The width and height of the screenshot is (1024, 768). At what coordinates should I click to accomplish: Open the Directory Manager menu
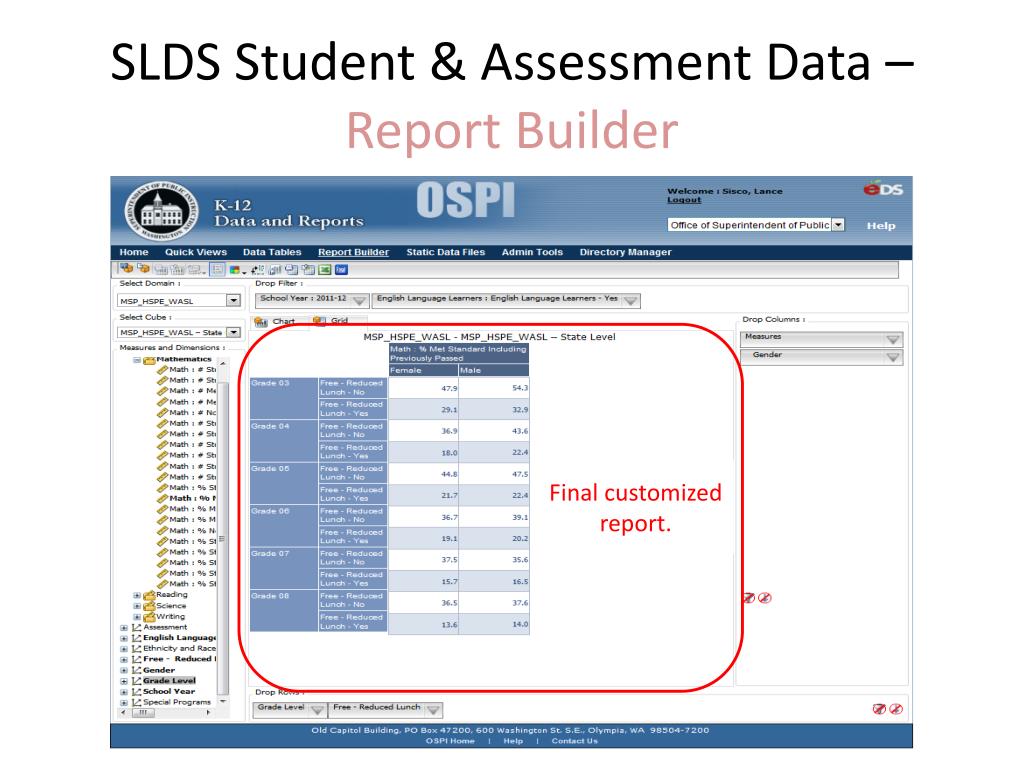pyautogui.click(x=626, y=252)
